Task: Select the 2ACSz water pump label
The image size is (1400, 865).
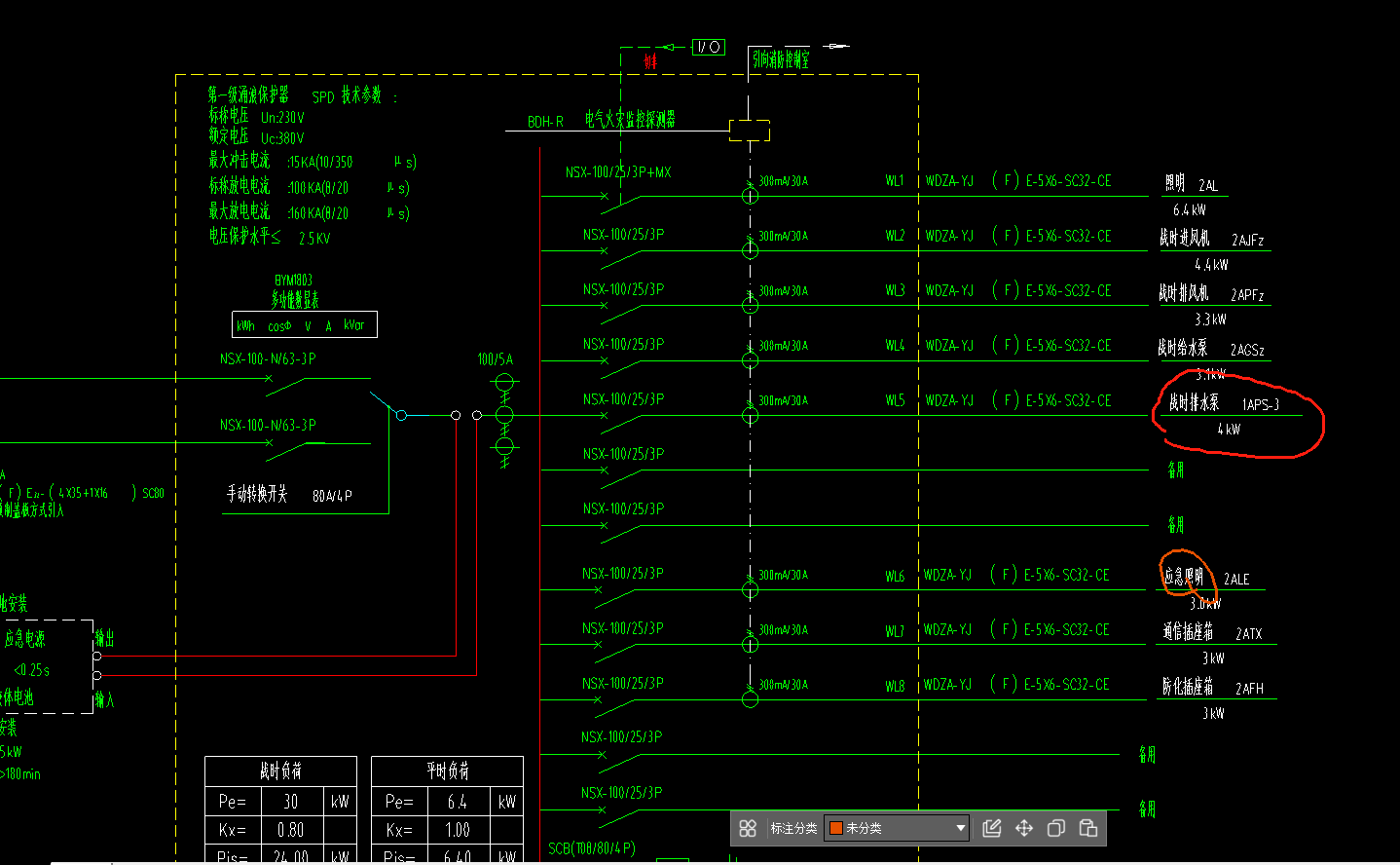Action: tap(1247, 350)
